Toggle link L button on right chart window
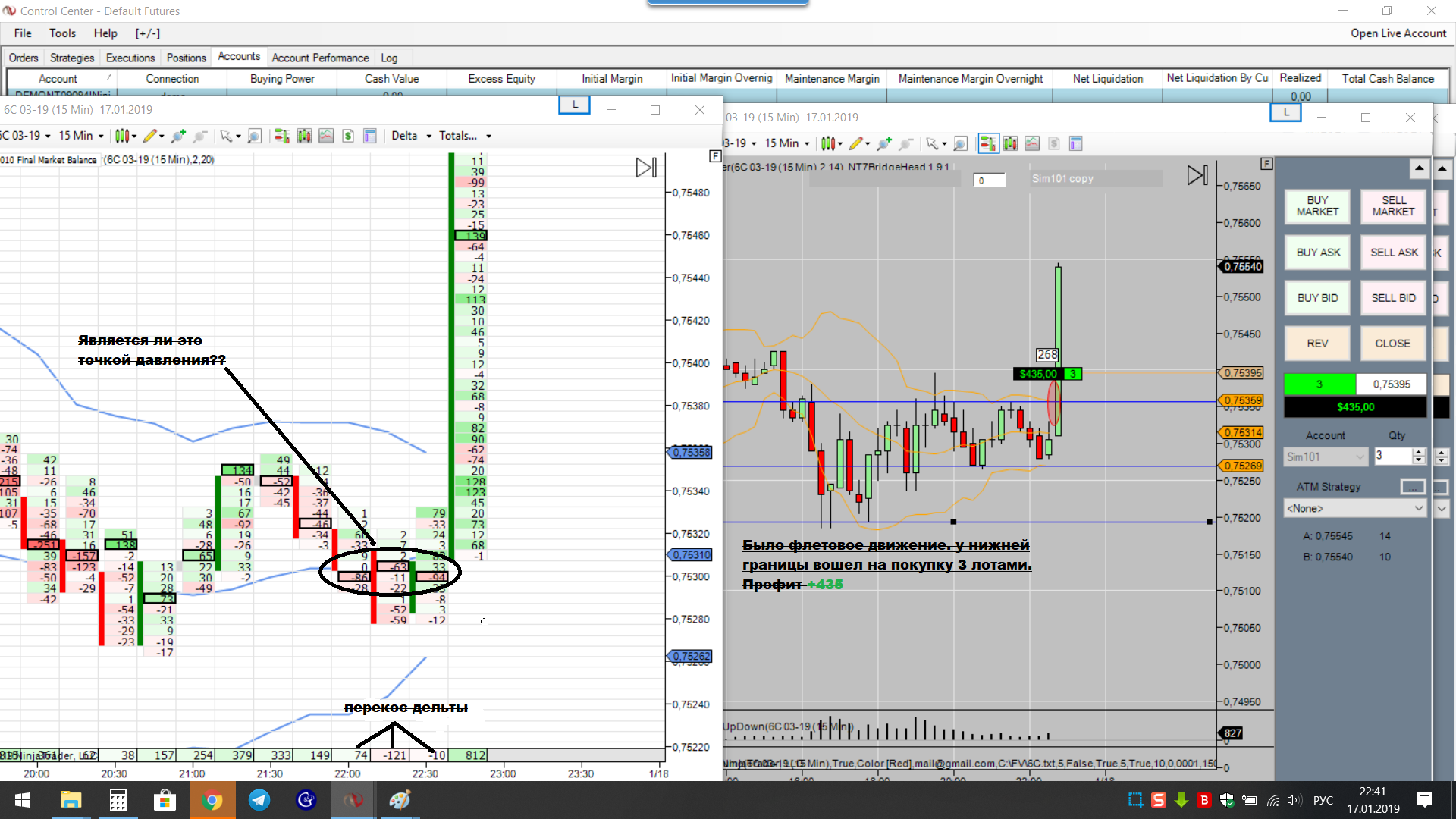Screen dimensions: 1456x819 1285,112
